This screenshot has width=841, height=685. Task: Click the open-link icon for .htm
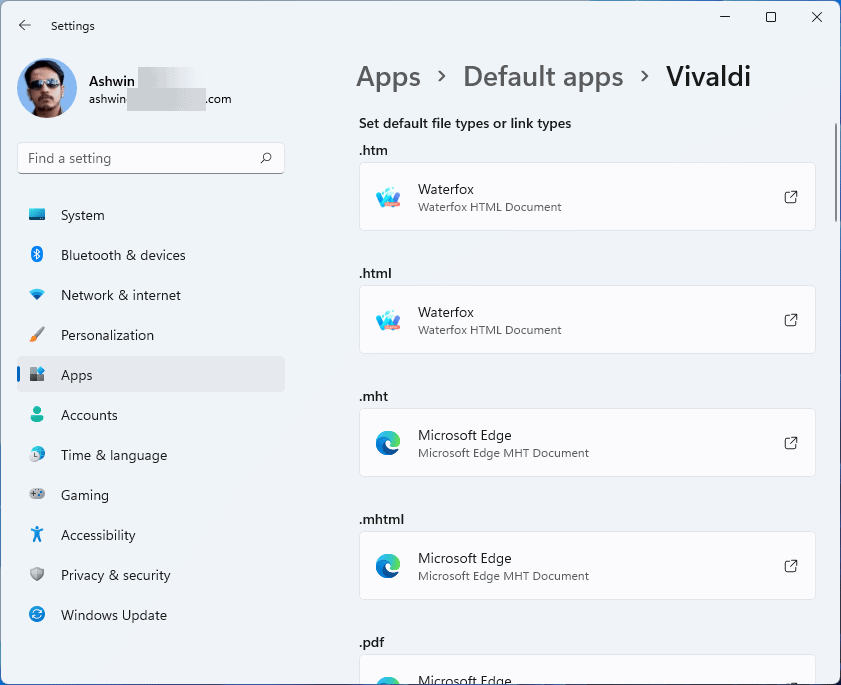click(x=791, y=197)
